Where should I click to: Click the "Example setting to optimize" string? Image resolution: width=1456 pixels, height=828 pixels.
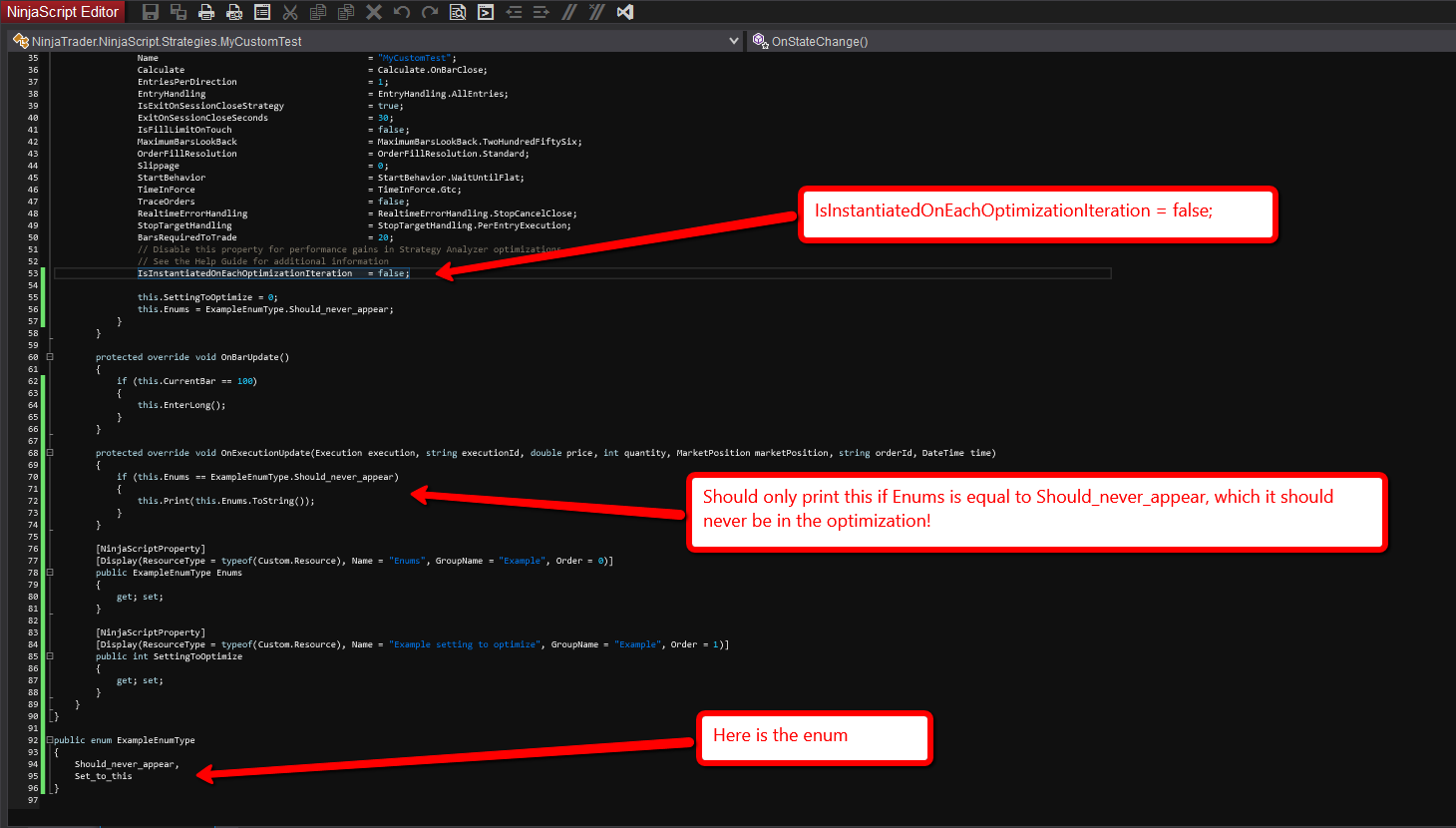point(465,644)
